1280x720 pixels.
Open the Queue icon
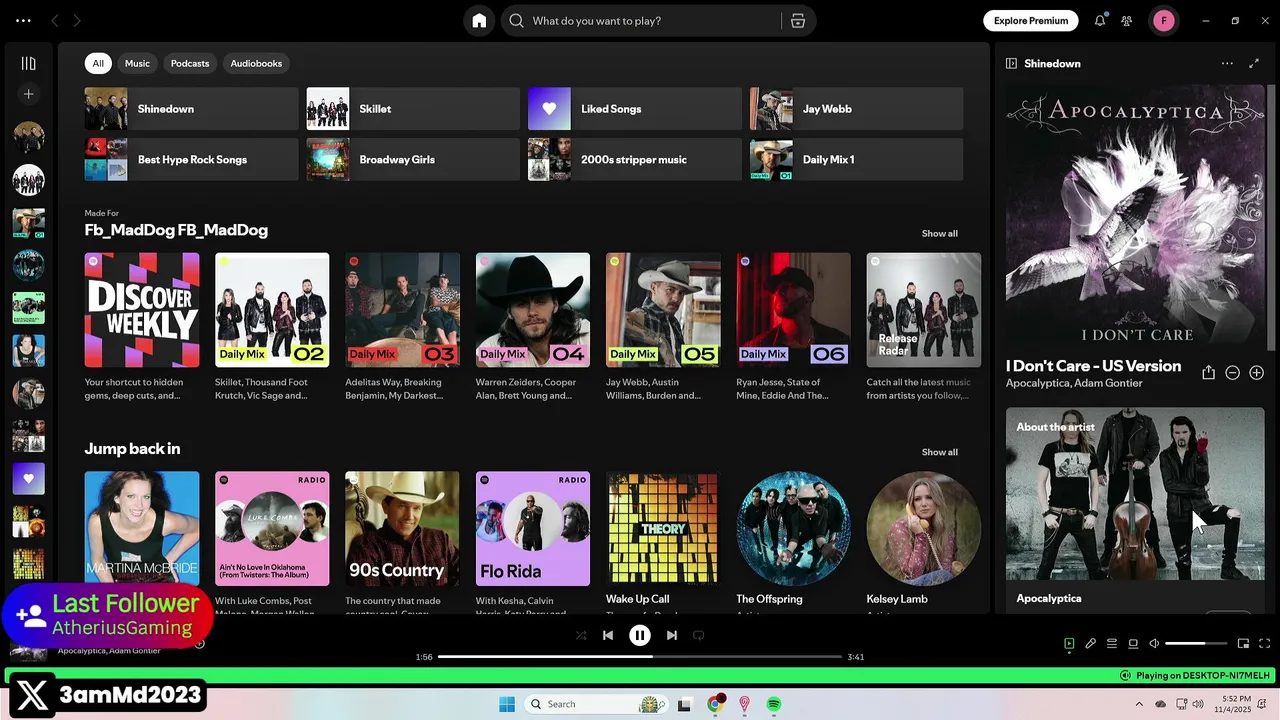1112,643
